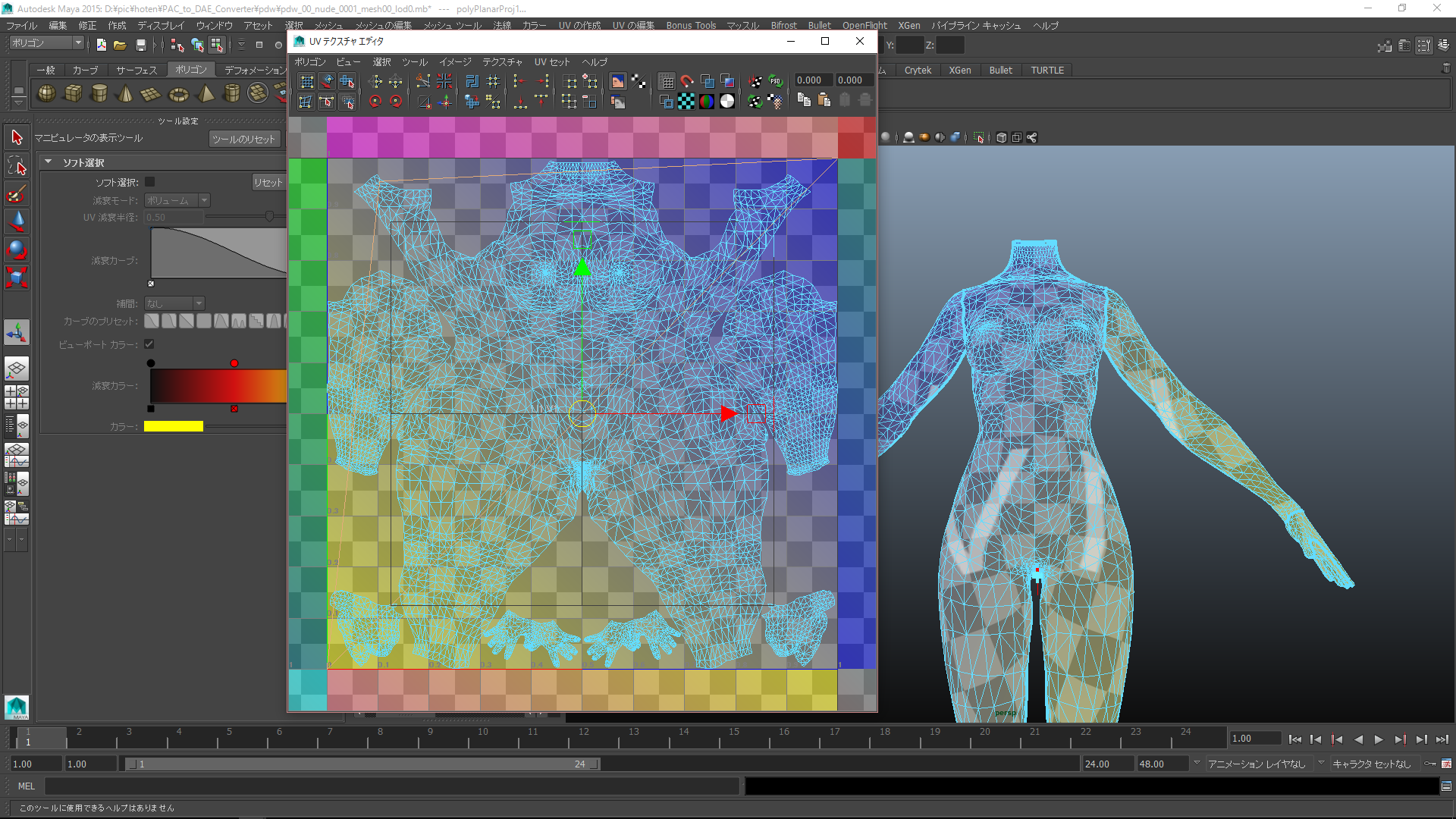Toggle UV grid display icon
1456x819 pixels.
click(x=667, y=81)
